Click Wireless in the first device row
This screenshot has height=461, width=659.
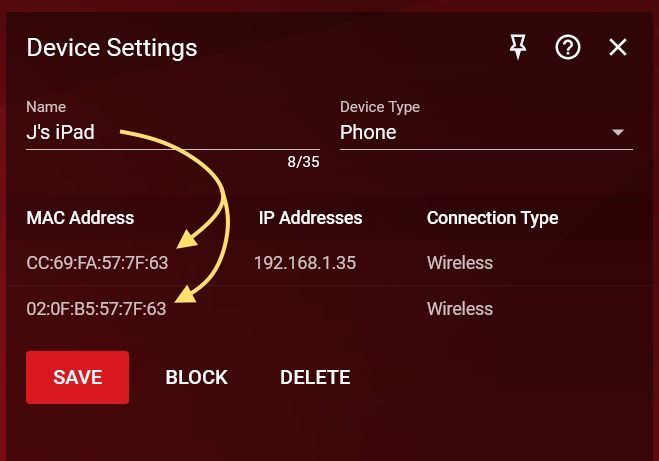click(460, 263)
